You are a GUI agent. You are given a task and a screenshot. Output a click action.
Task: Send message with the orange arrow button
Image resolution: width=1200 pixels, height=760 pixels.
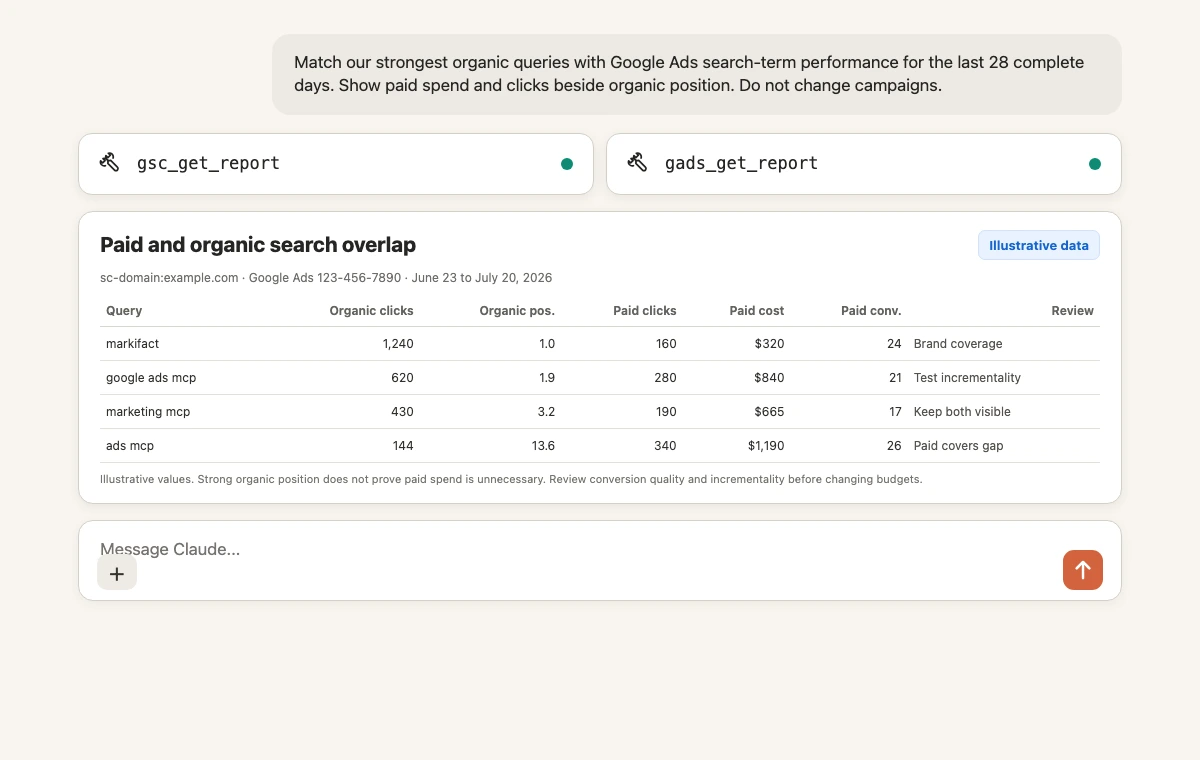1083,570
